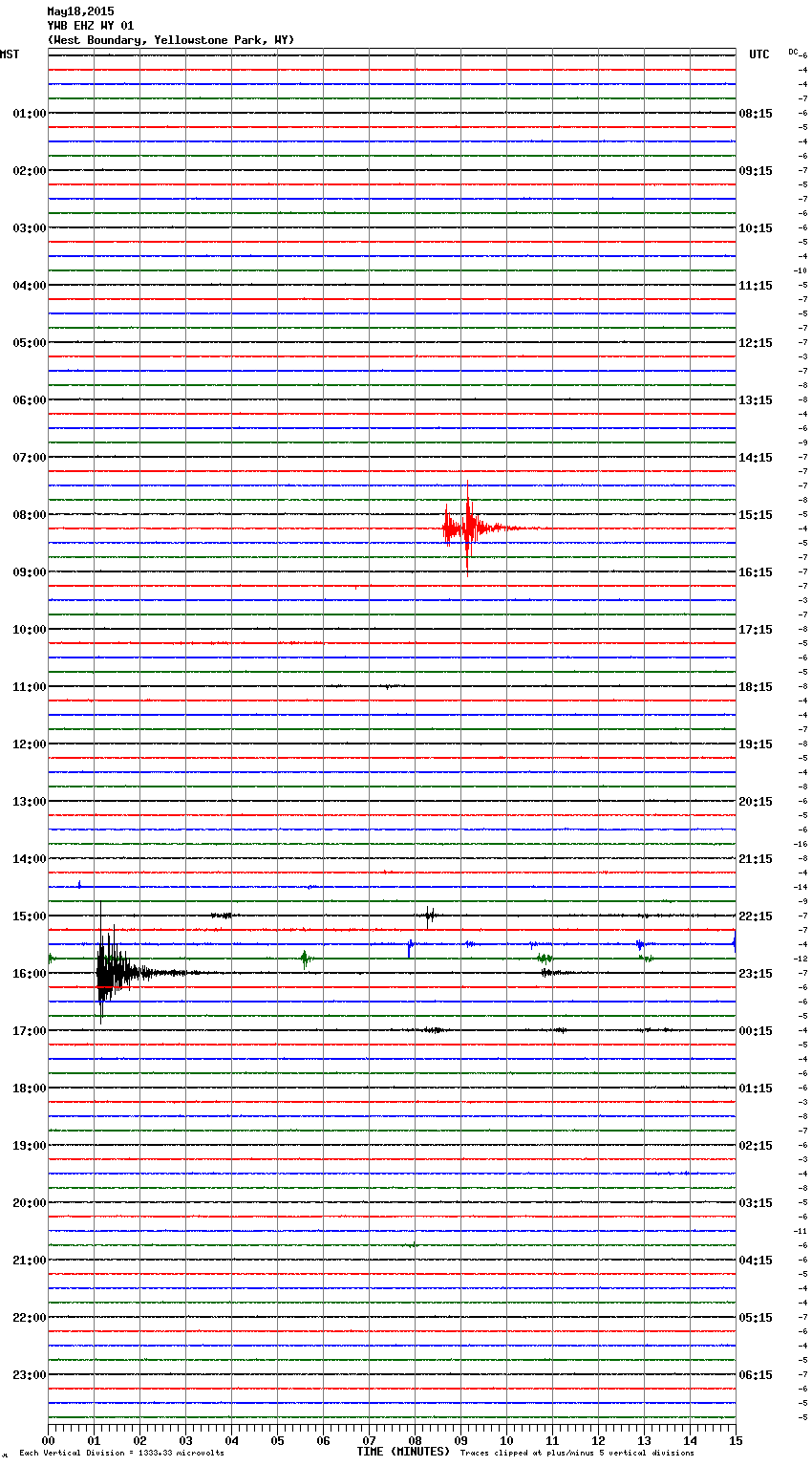812x1466 pixels.
Task: Select the 03:00 MST row label
Action: [x=29, y=228]
